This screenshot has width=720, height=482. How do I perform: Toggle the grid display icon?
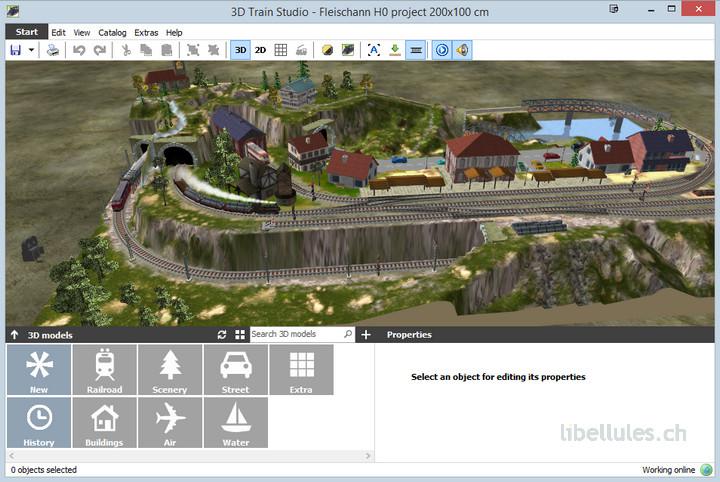tap(281, 50)
